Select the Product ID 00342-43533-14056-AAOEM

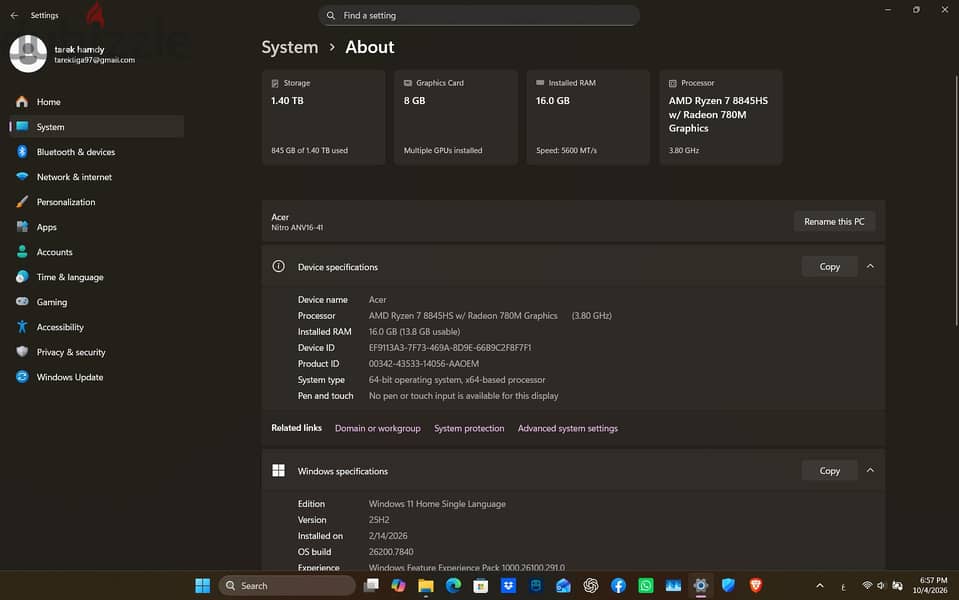coord(424,363)
